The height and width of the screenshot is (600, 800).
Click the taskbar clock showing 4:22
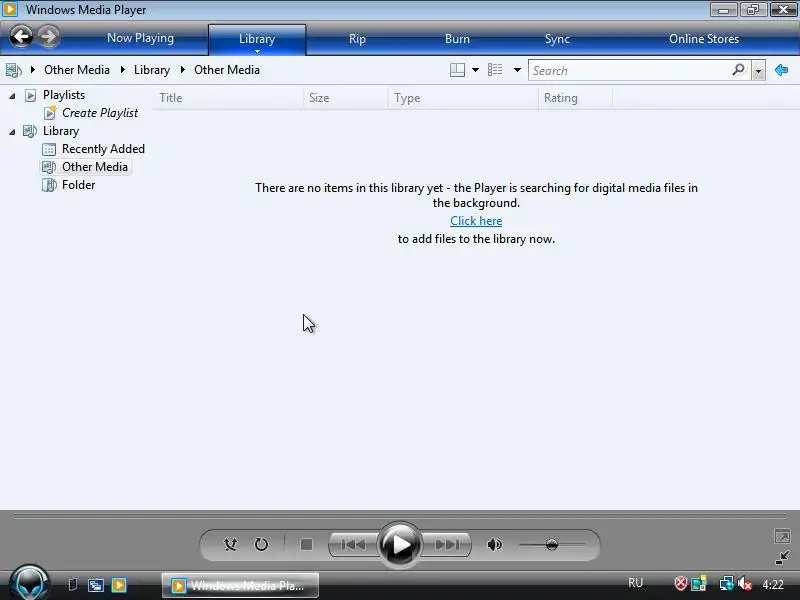[x=773, y=585]
